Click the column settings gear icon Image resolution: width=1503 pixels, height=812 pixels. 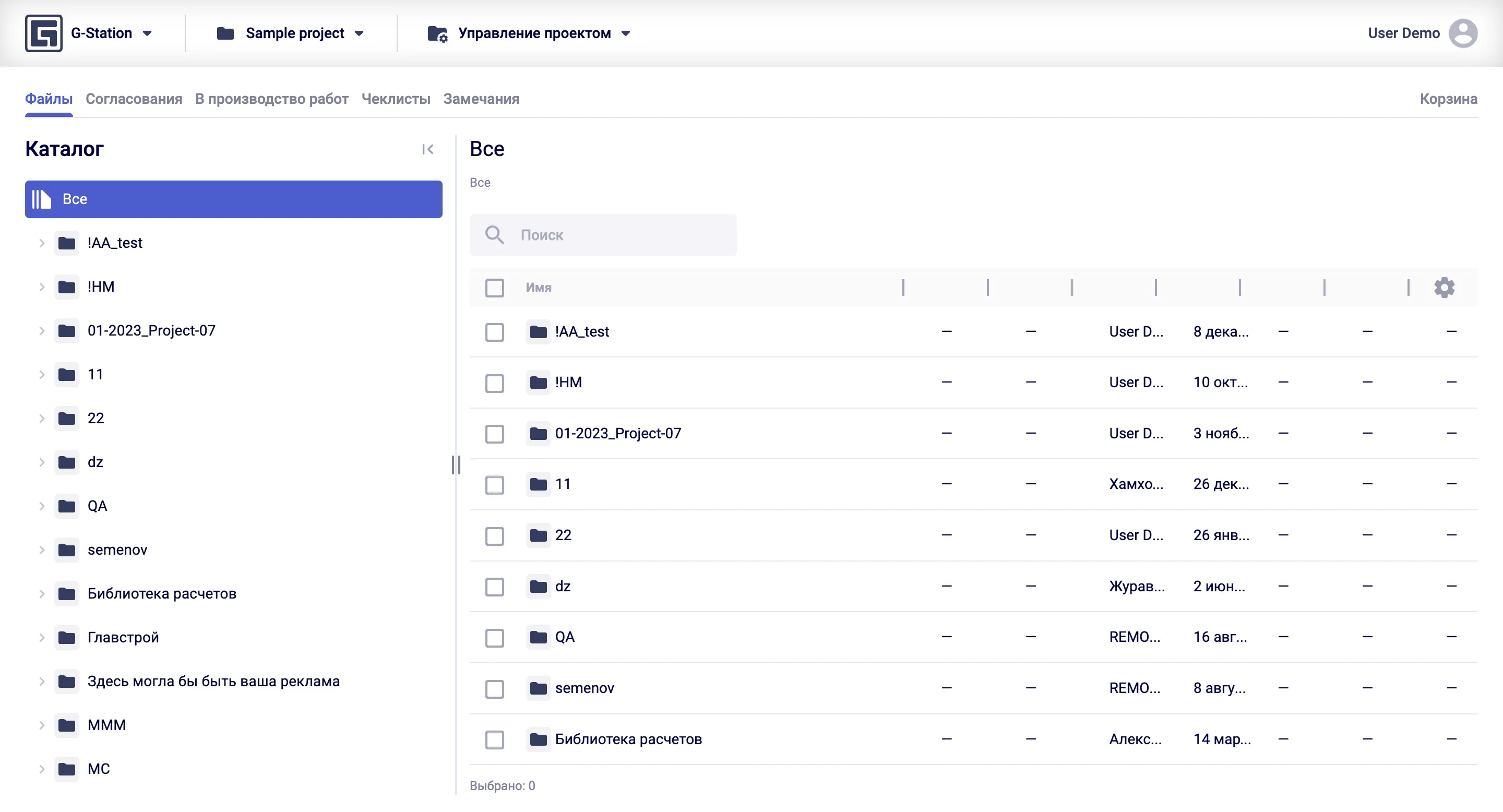pos(1444,287)
